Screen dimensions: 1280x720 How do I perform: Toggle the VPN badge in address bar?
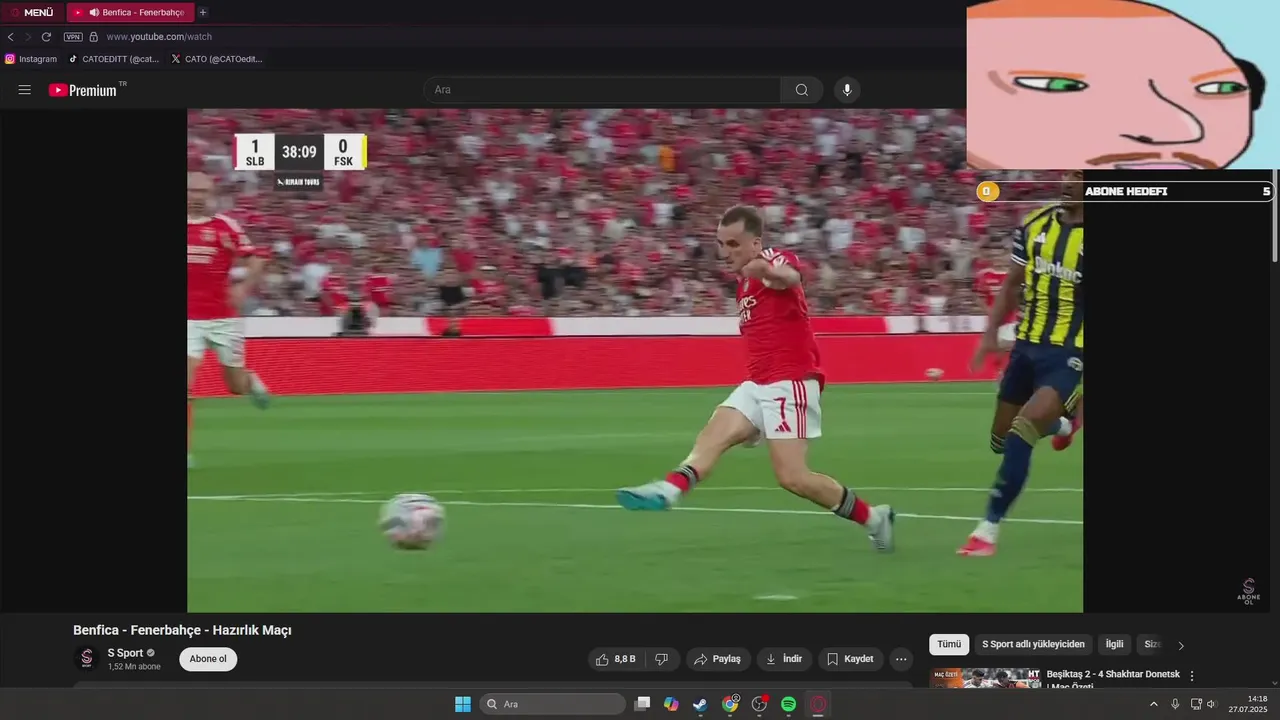[73, 37]
